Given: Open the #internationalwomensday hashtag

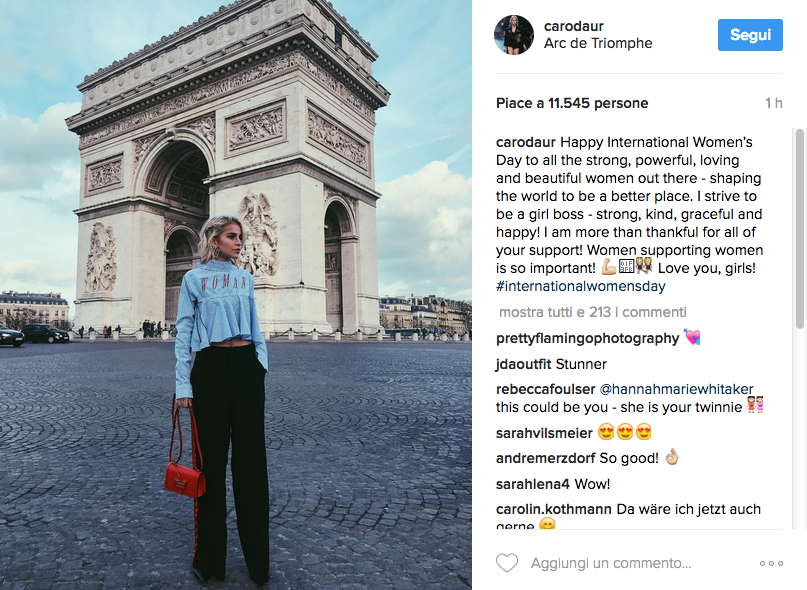Looking at the screenshot, I should tap(581, 286).
